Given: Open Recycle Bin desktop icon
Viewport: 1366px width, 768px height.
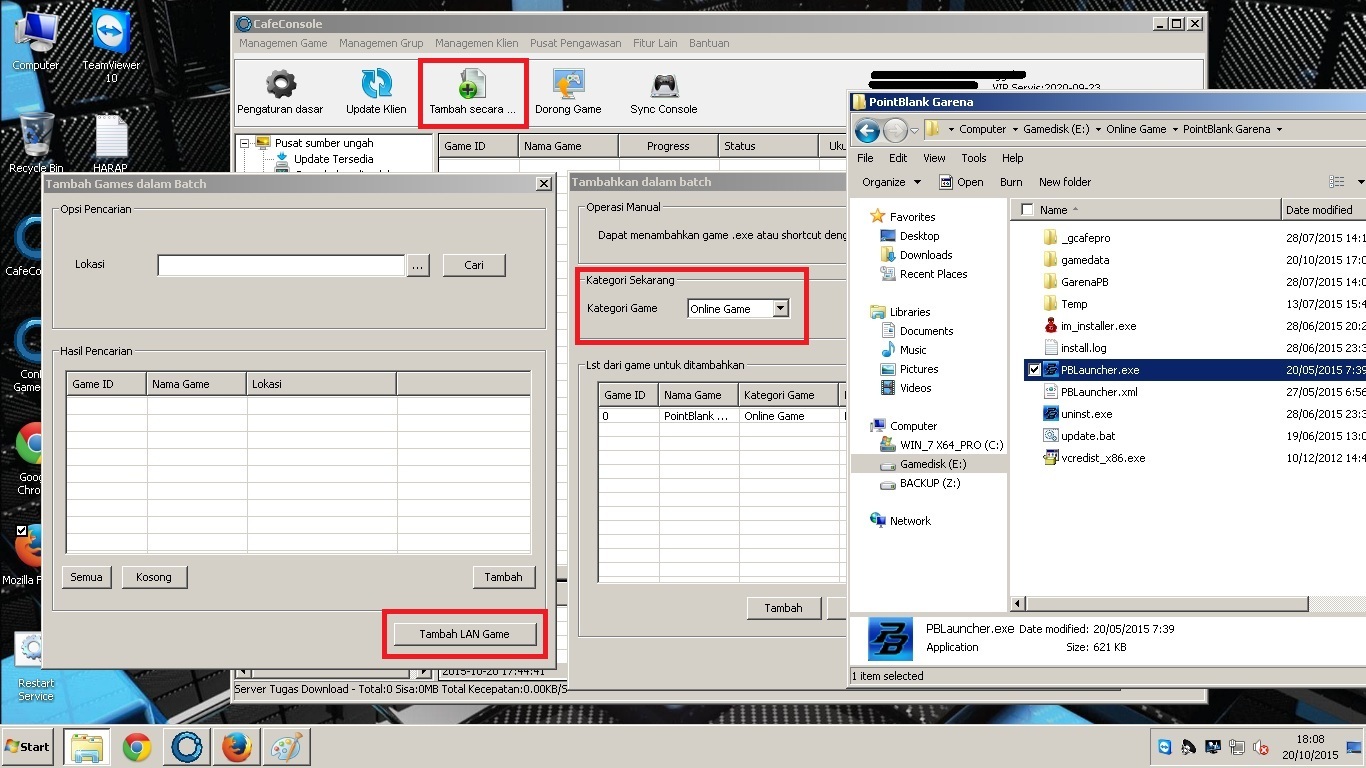Looking at the screenshot, I should tap(36, 142).
